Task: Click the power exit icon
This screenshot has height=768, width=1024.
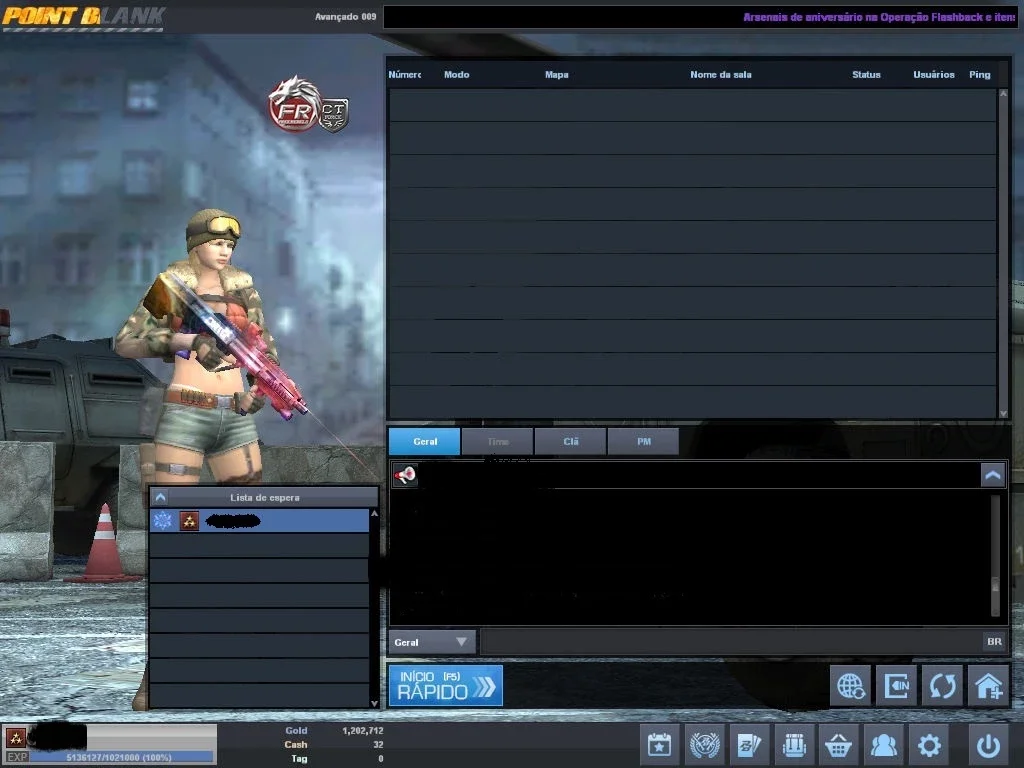Action: pos(988,745)
